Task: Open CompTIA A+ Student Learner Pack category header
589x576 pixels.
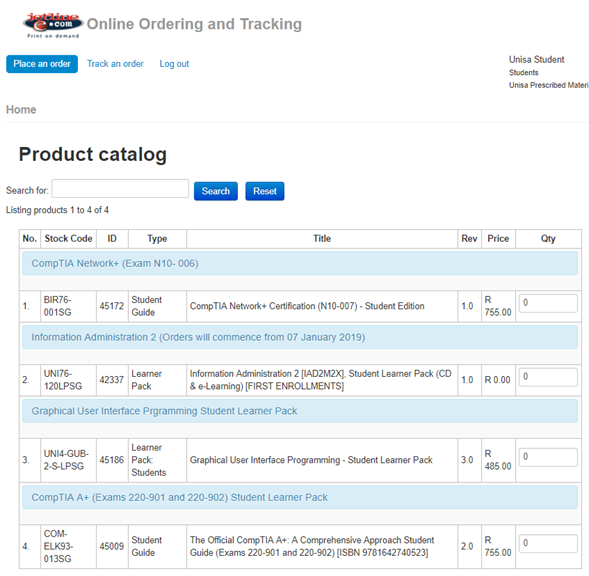Action: click(180, 497)
